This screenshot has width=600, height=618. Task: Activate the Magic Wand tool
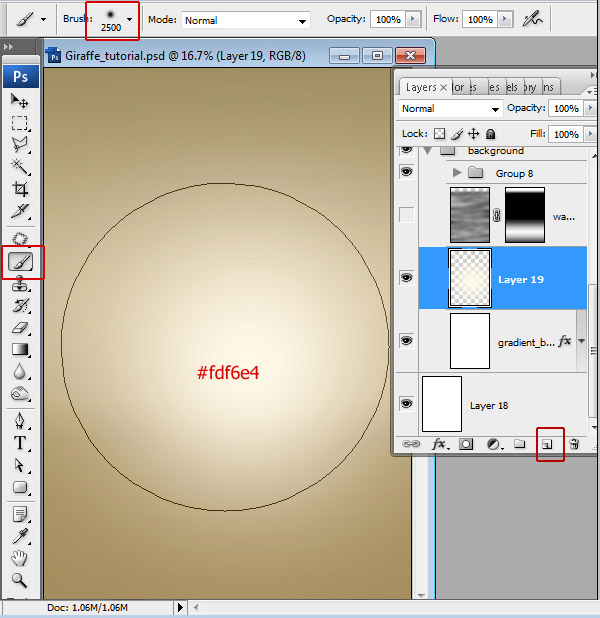tap(20, 166)
